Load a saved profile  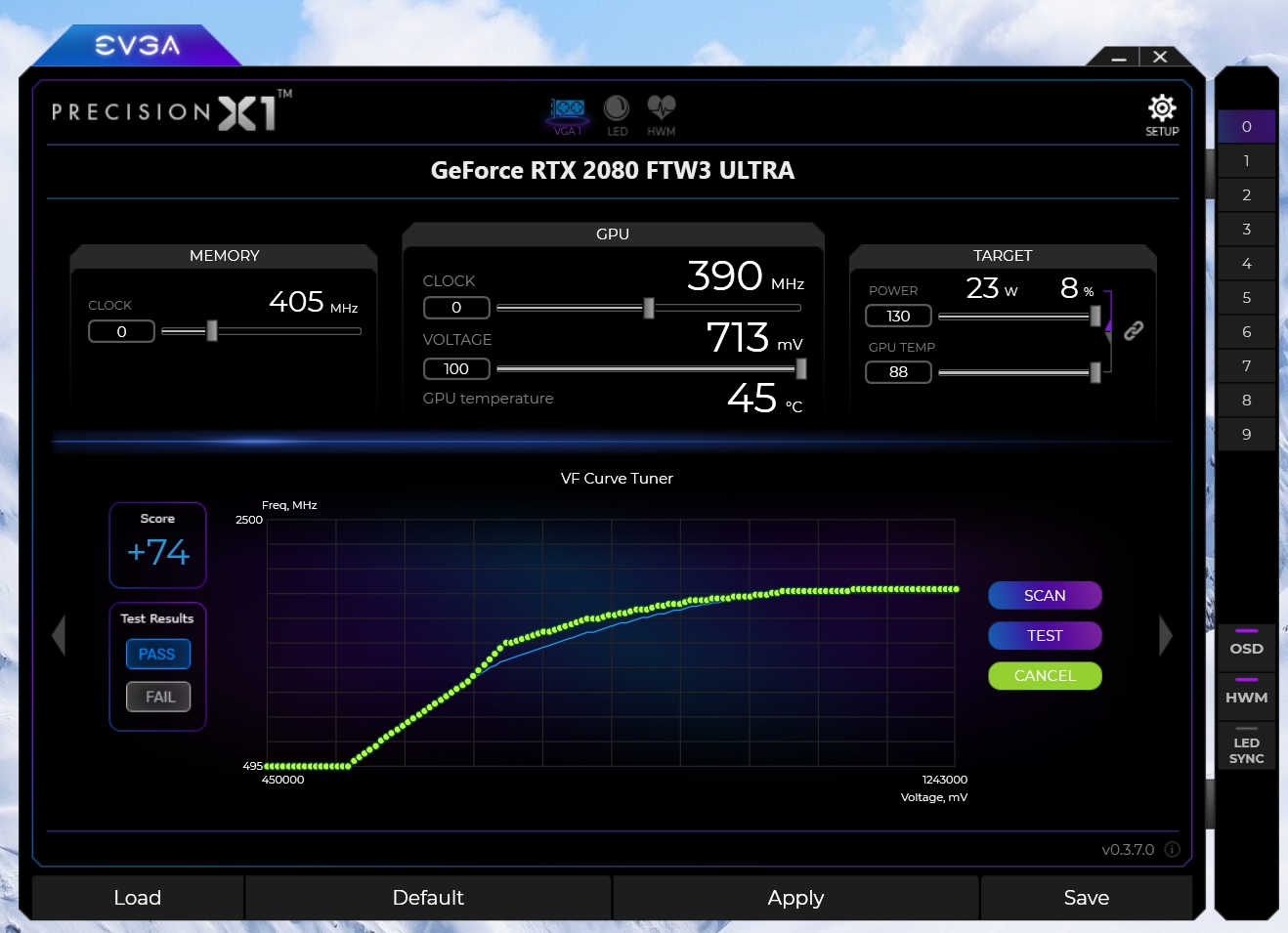click(x=138, y=897)
